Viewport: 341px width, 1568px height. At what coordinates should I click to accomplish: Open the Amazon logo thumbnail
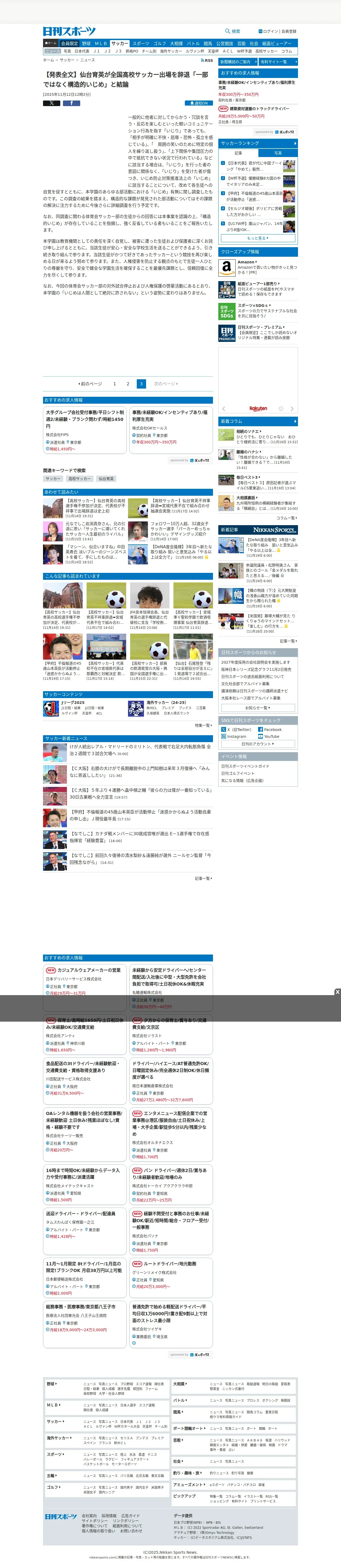(227, 267)
